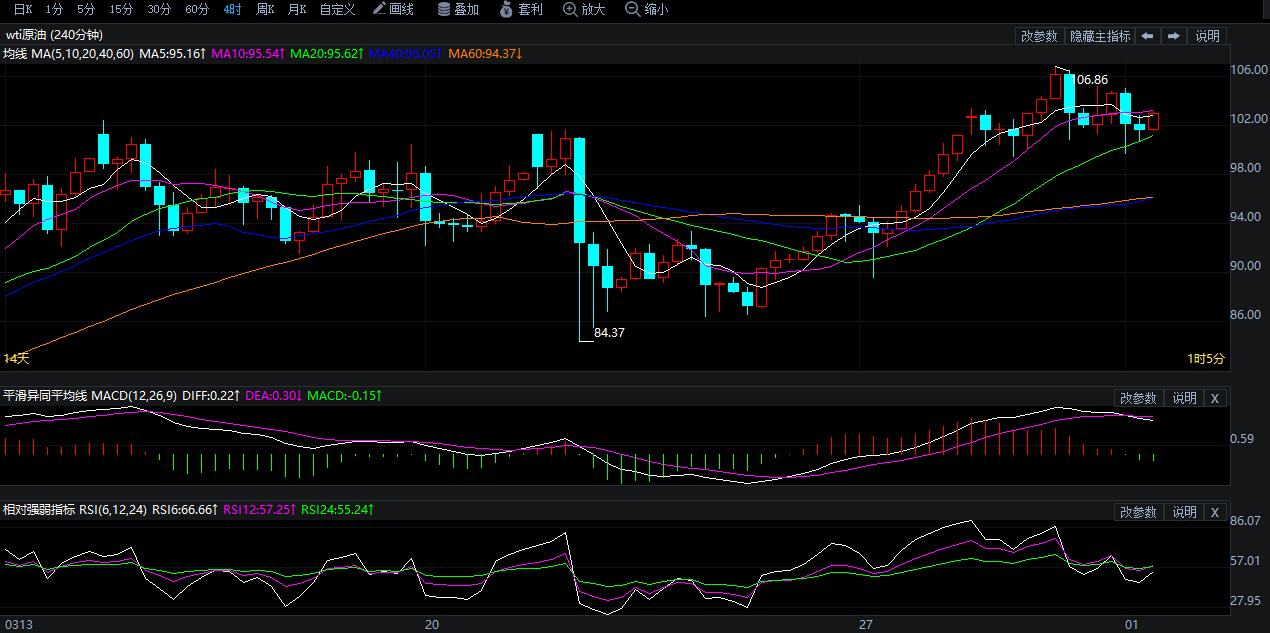Switch to 15分 timeframe

(x=121, y=9)
